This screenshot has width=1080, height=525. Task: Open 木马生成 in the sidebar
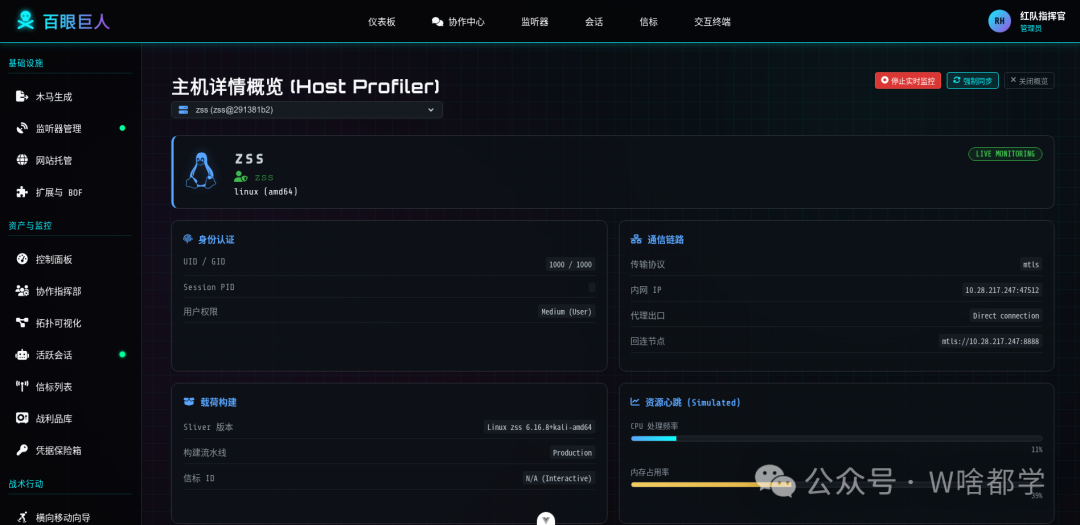[54, 96]
